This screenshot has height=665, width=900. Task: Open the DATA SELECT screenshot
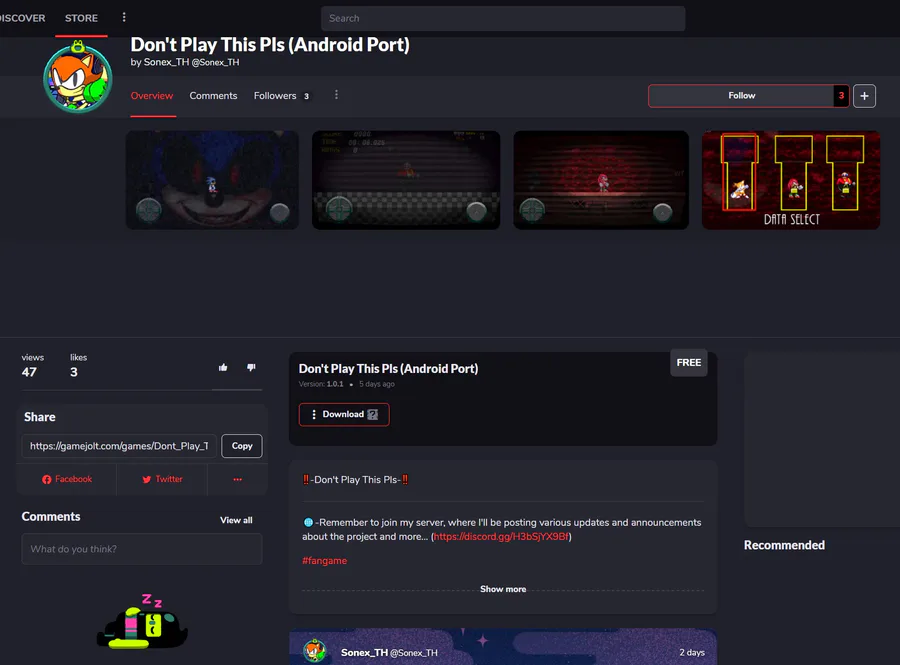[790, 180]
